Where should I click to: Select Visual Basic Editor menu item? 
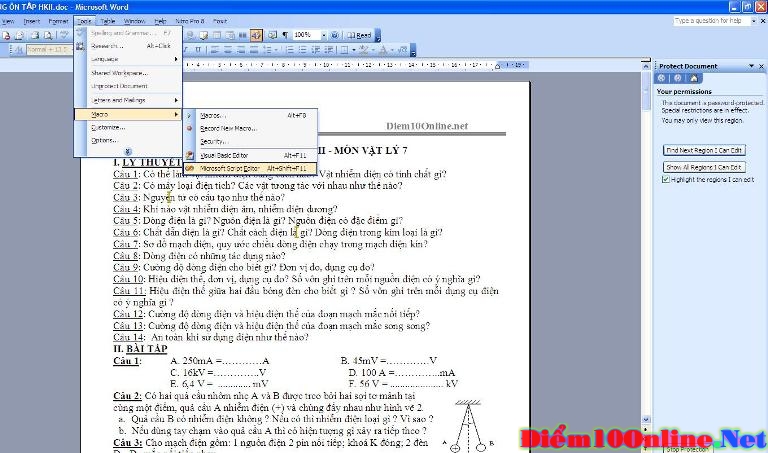[x=250, y=155]
